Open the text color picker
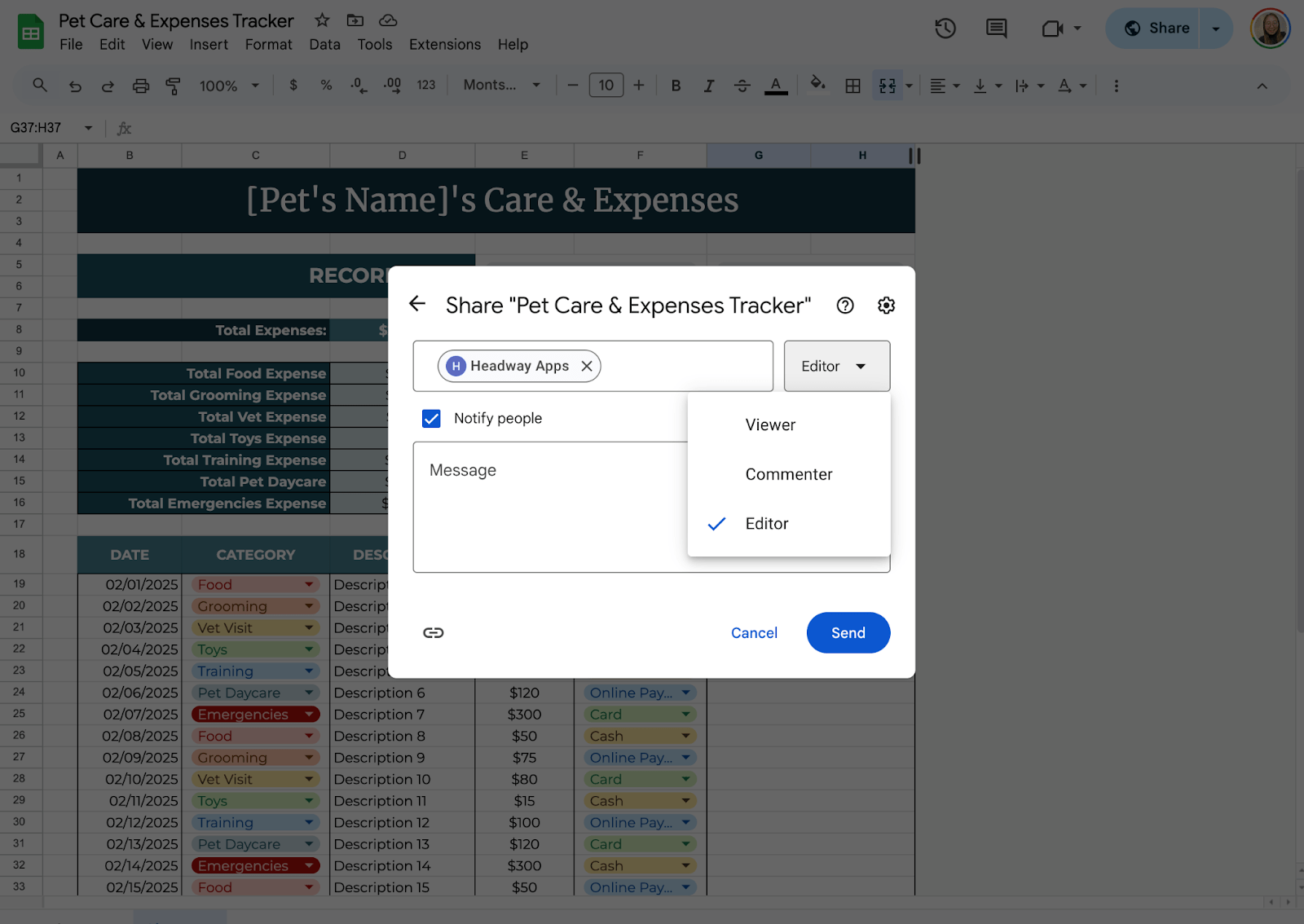The width and height of the screenshot is (1304, 924). [x=776, y=86]
